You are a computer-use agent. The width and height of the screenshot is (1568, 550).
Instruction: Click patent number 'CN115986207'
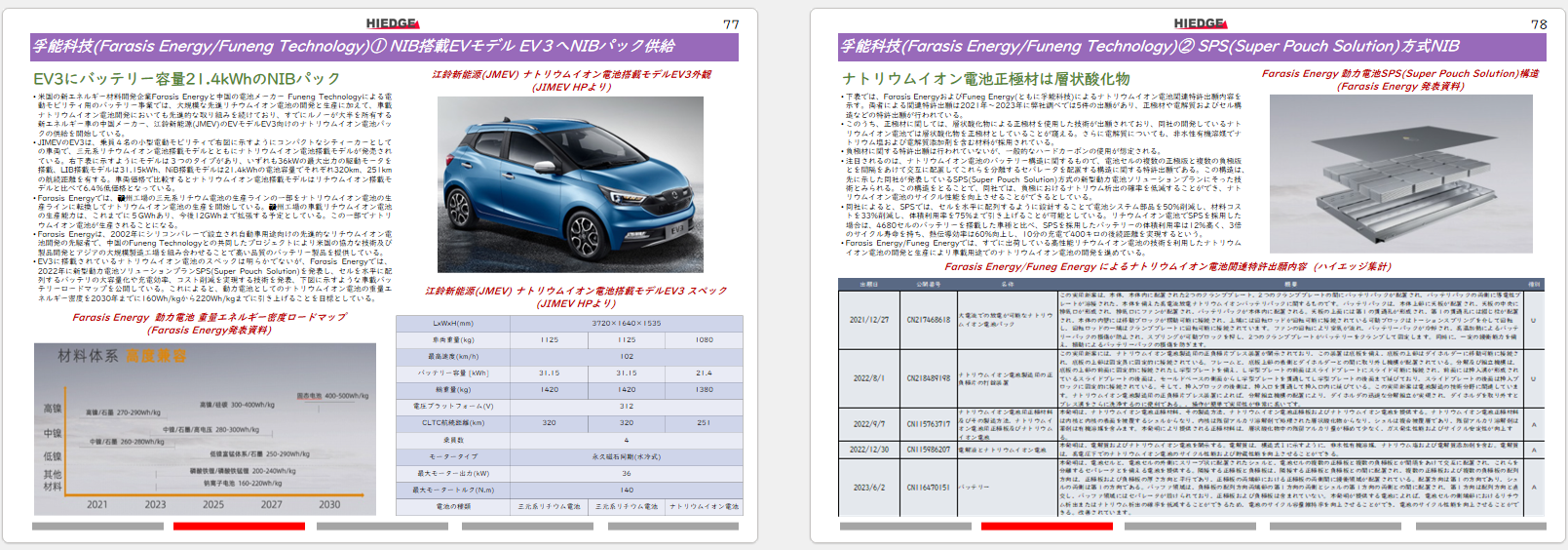[x=928, y=450]
